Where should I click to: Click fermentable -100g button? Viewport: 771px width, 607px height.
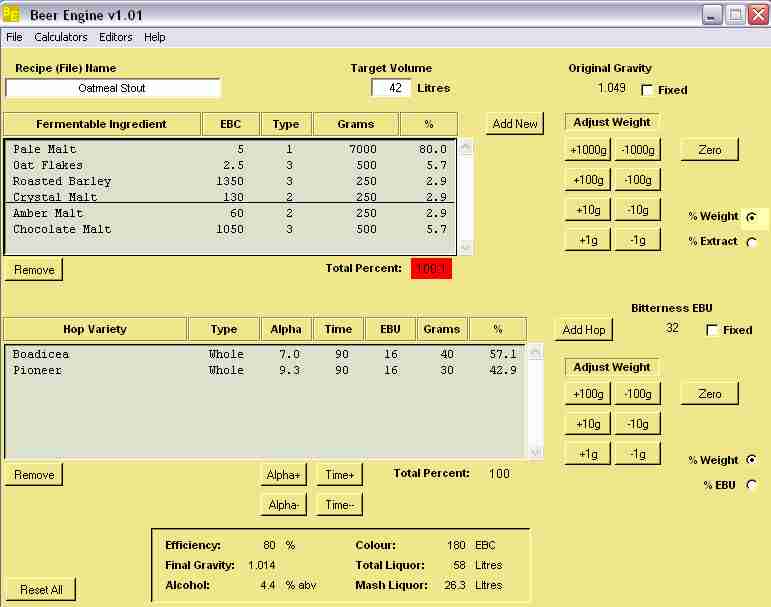coord(638,180)
